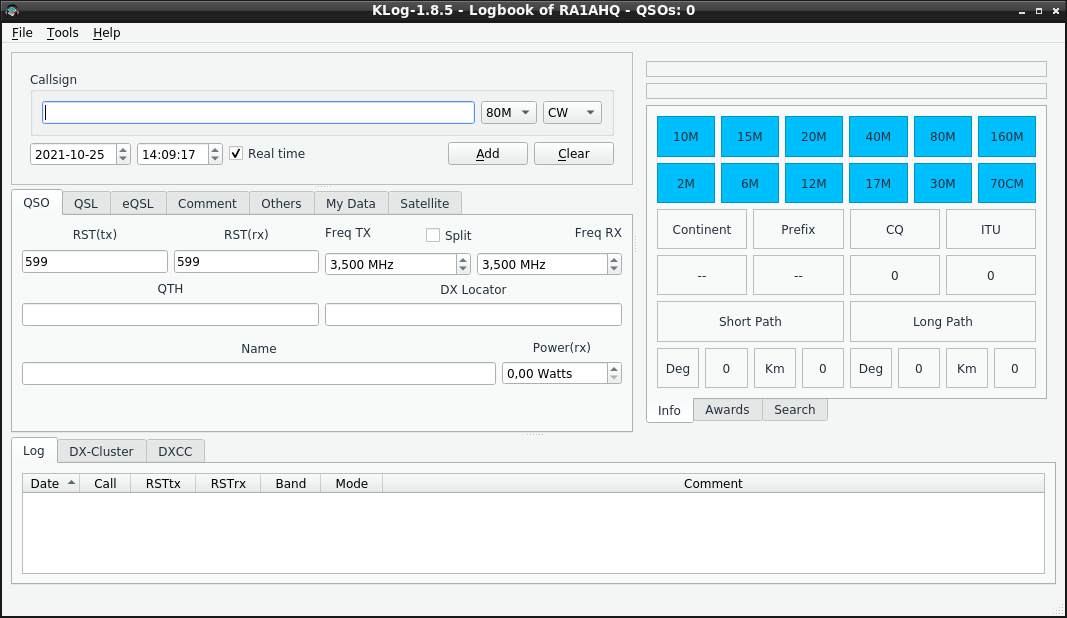
Task: Select the Info tab
Action: tap(669, 410)
